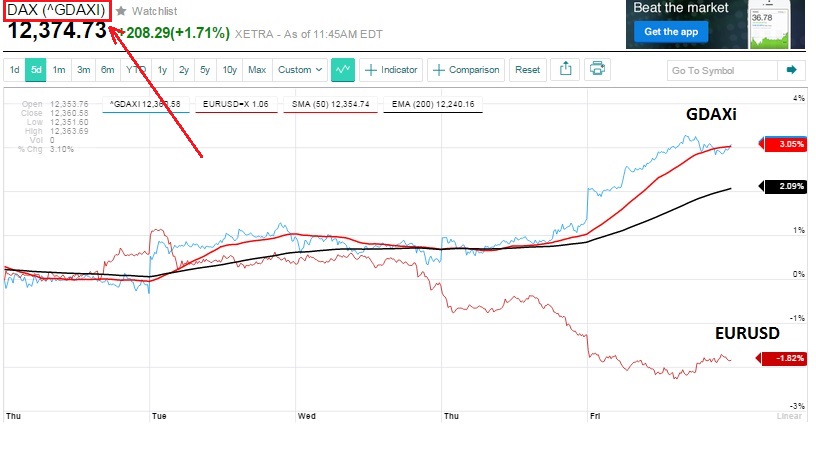Image resolution: width=816 pixels, height=451 pixels.
Task: Add an Indicator to chart
Action: [391, 70]
